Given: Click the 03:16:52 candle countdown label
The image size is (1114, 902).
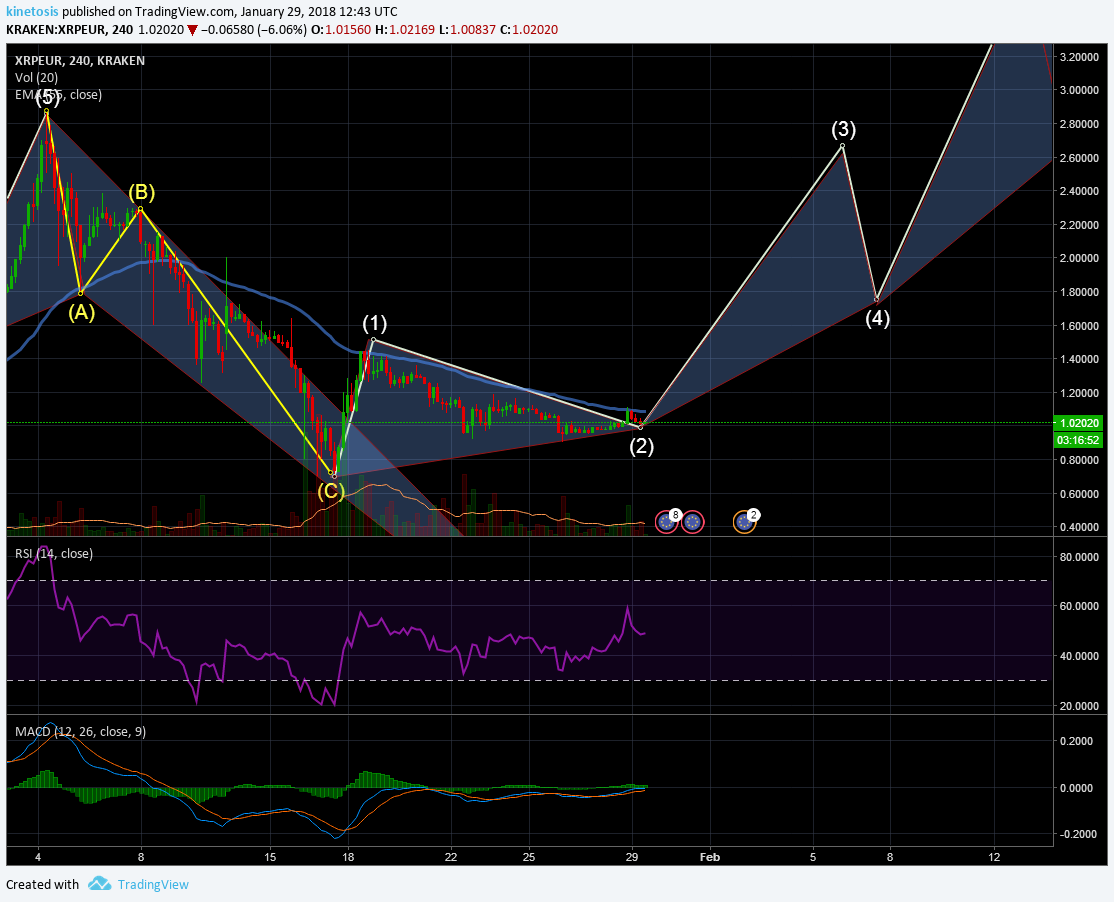Looking at the screenshot, I should (x=1078, y=440).
